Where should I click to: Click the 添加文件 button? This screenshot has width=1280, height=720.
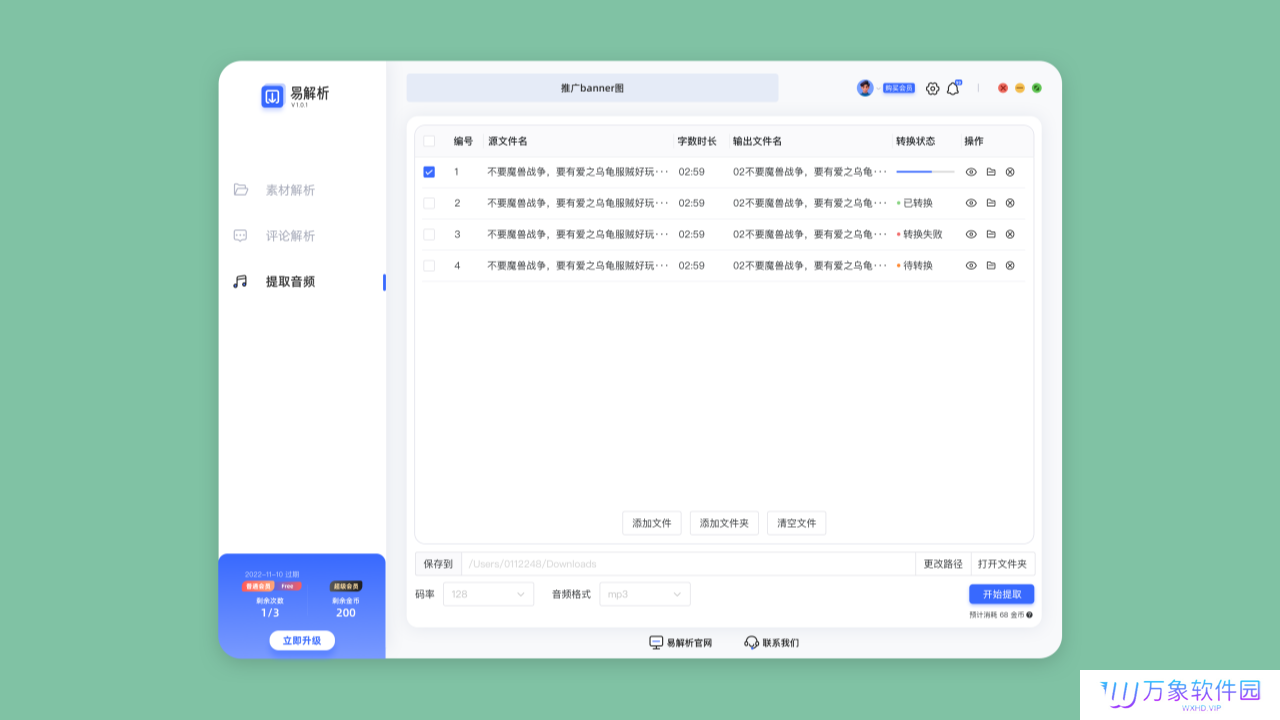coord(652,523)
